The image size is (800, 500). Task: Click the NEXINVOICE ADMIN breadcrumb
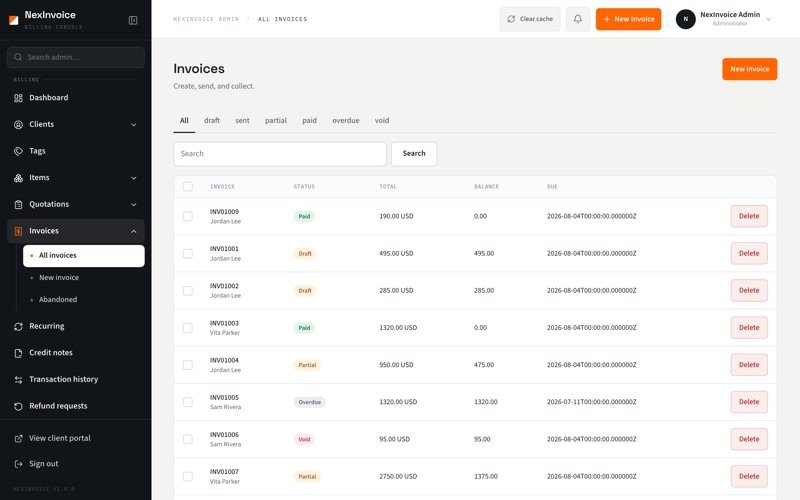[x=206, y=19]
